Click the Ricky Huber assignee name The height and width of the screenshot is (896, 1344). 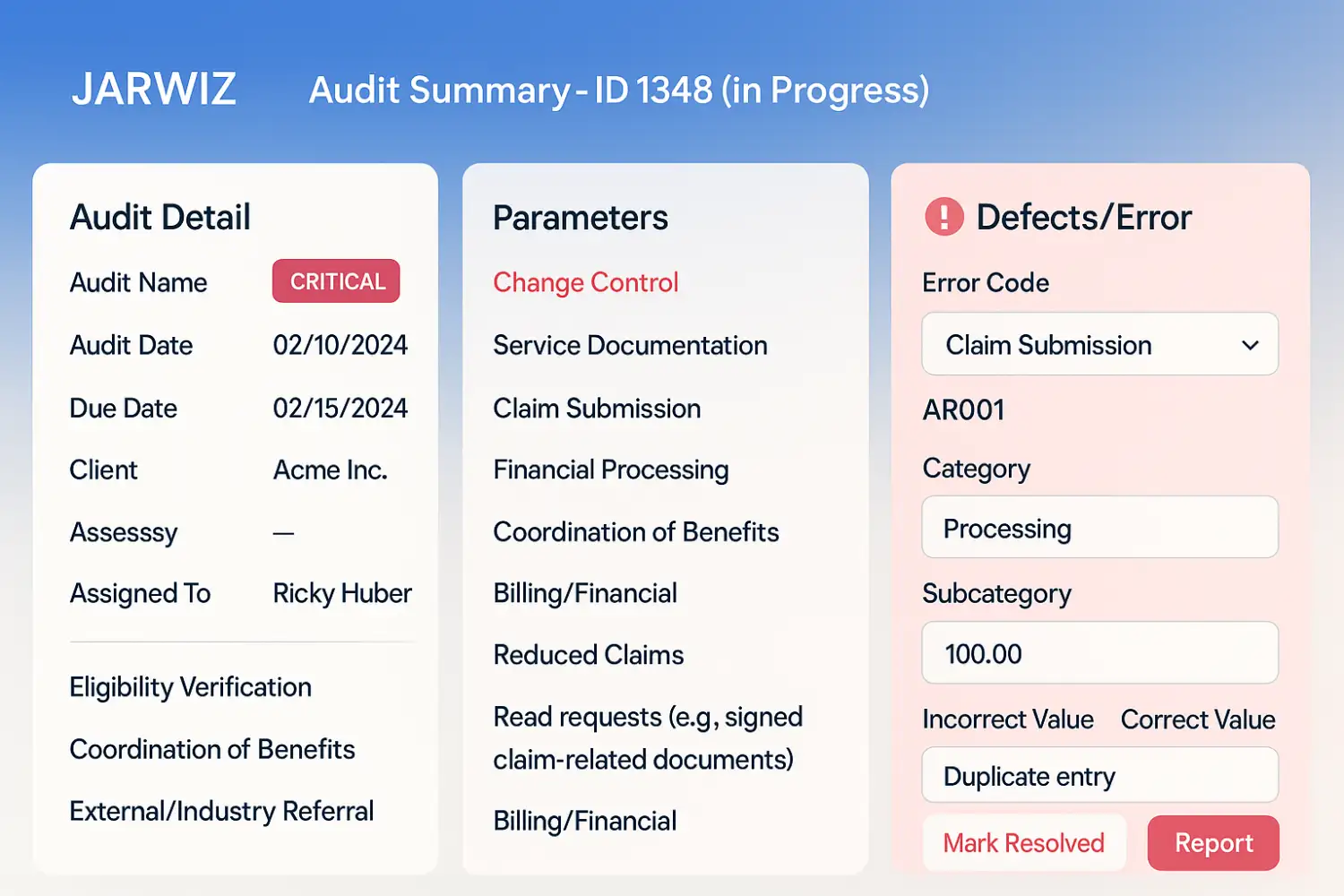click(x=342, y=593)
